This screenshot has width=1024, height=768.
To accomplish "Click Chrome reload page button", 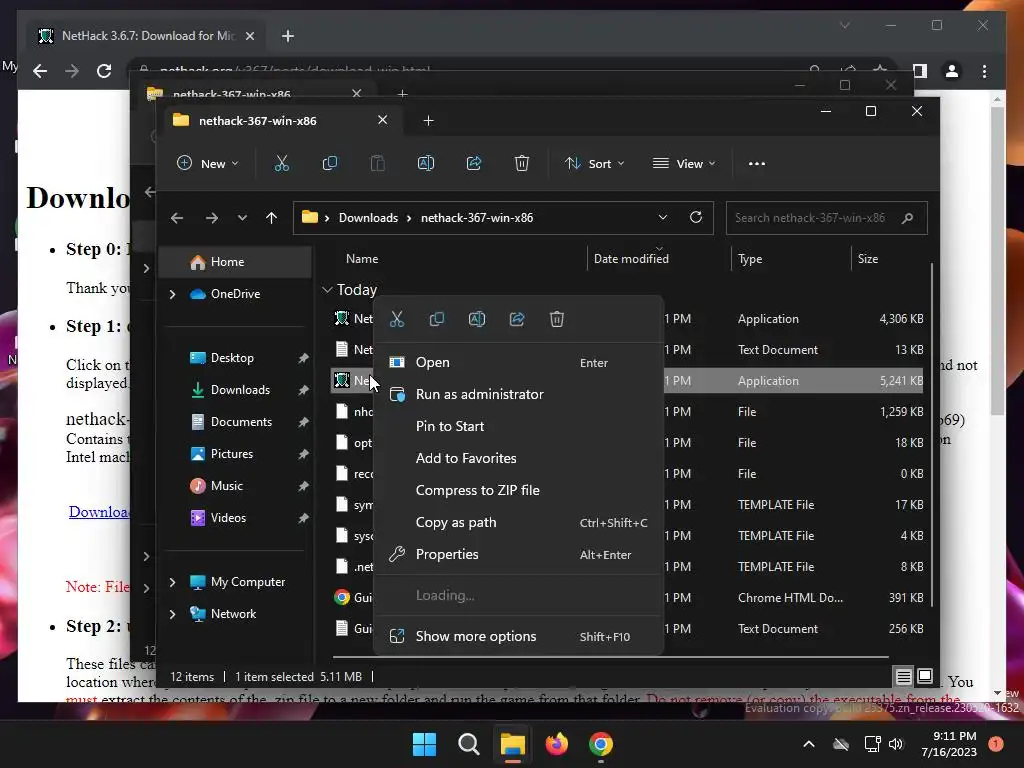I will 104,71.
